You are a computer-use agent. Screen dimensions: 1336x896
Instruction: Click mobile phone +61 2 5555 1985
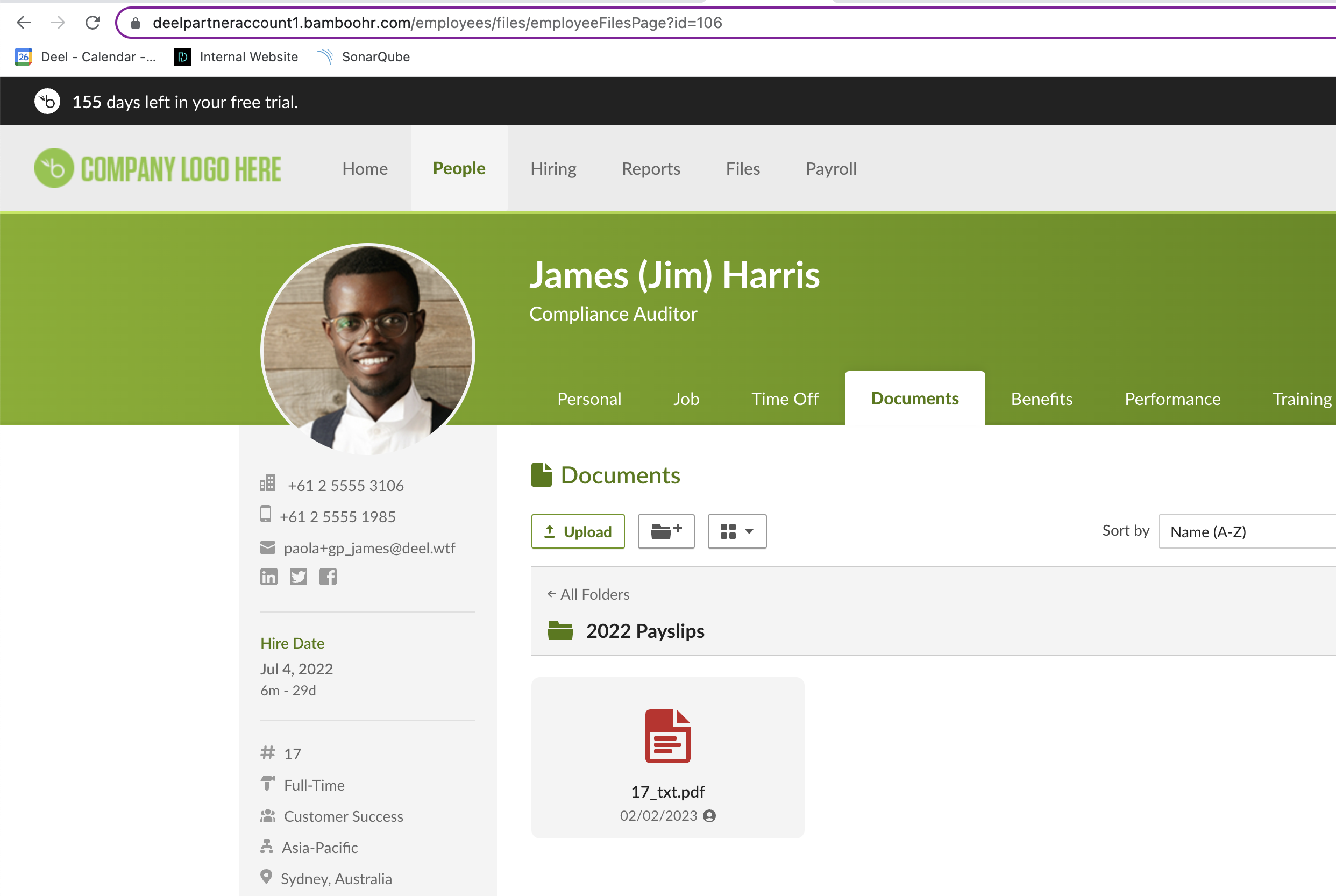[x=337, y=516]
